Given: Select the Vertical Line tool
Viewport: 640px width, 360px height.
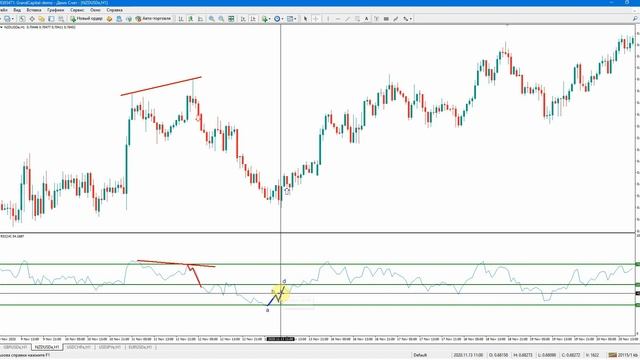Looking at the screenshot, I should pos(328,19).
